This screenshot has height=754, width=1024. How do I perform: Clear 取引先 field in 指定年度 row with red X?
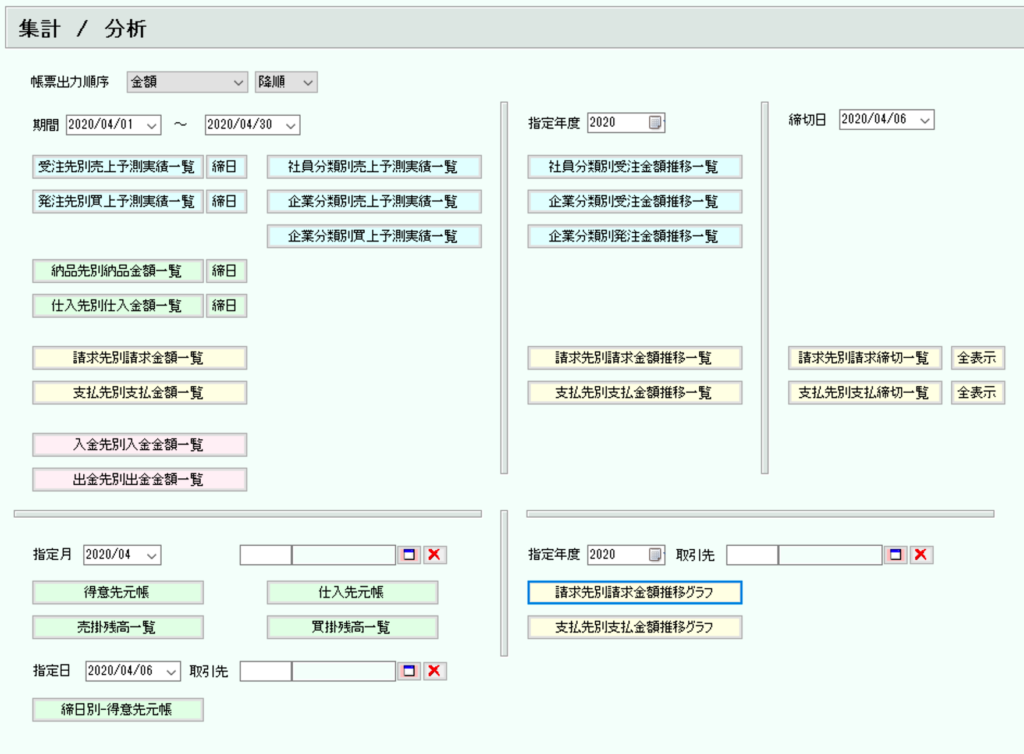tap(921, 555)
